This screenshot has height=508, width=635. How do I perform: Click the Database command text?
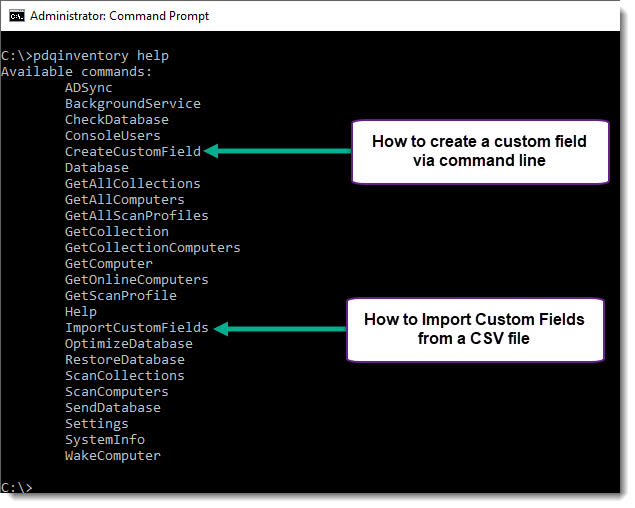(97, 168)
